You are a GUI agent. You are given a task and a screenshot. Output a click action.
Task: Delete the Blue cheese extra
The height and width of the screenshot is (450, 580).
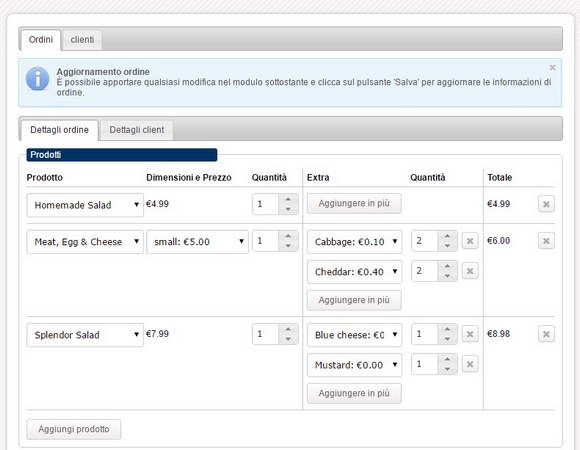pyautogui.click(x=470, y=334)
